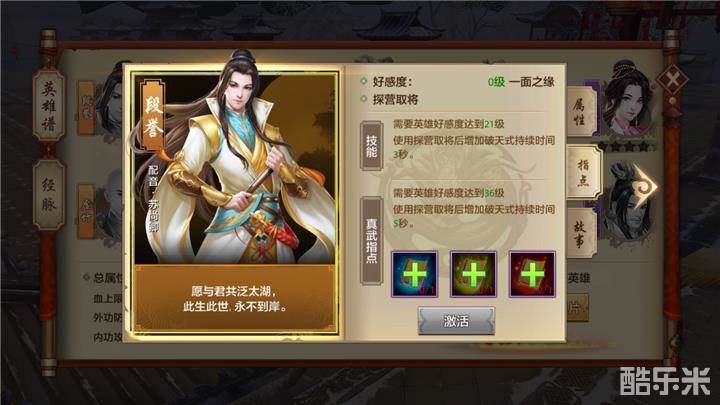The image size is (720, 405).
Task: Click the 好感度 affection level row
Action: point(458,82)
